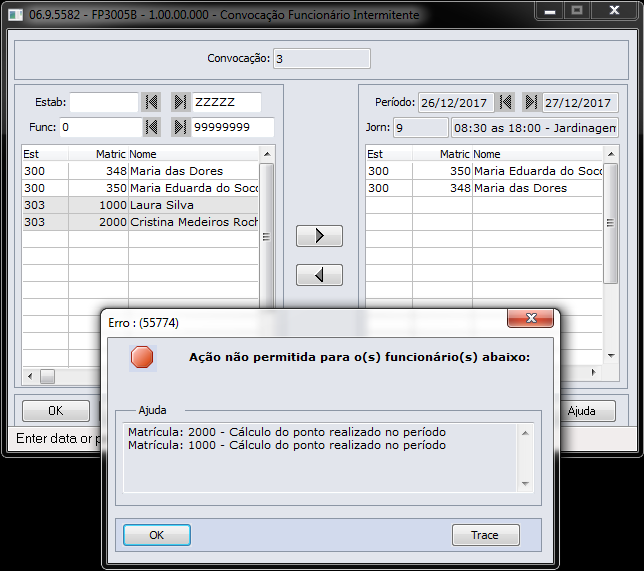Click the left list Nome column header
Screen dimensions: 644x571
[x=193, y=154]
